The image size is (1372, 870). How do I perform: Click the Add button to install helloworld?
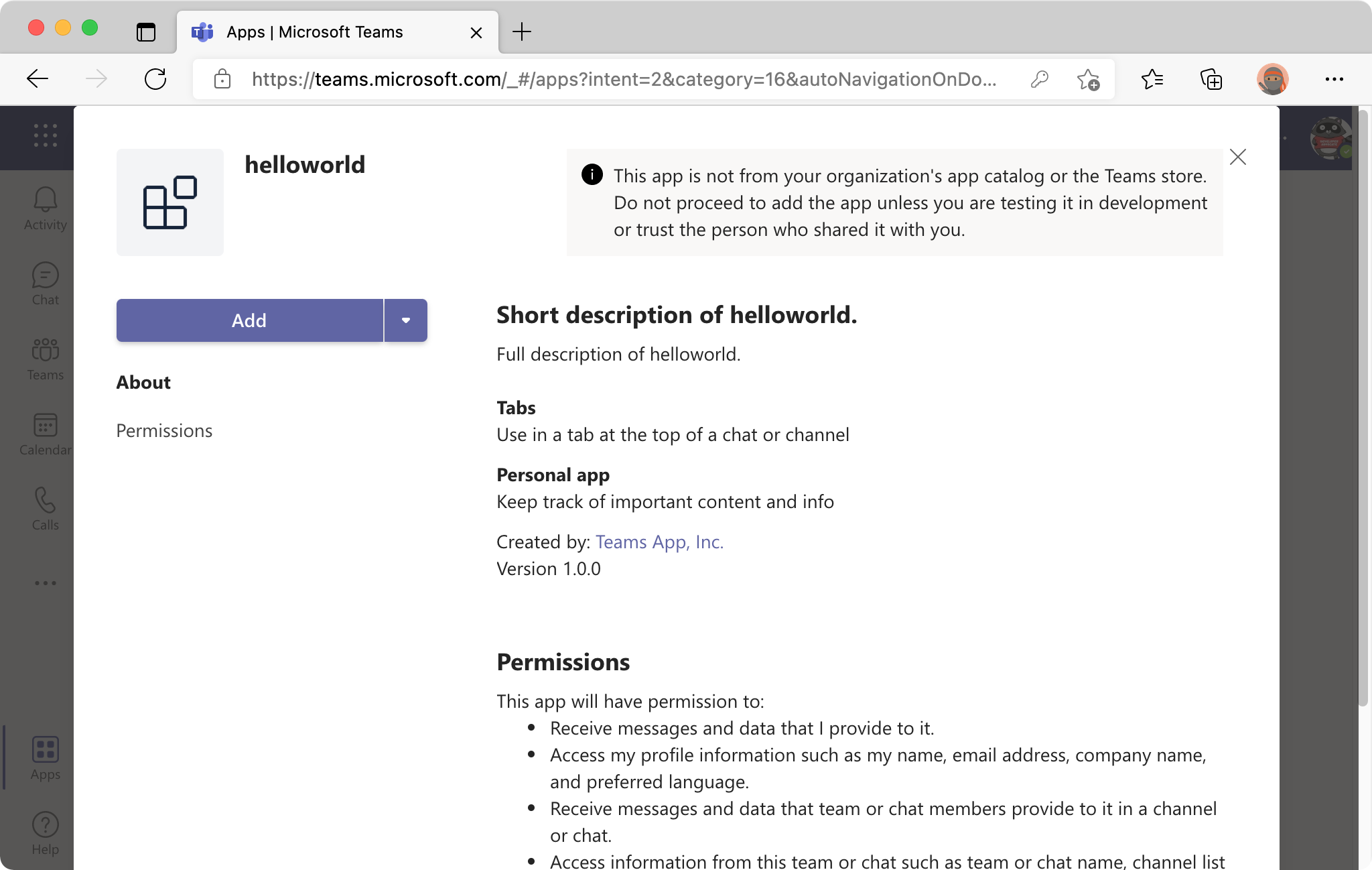(x=249, y=320)
